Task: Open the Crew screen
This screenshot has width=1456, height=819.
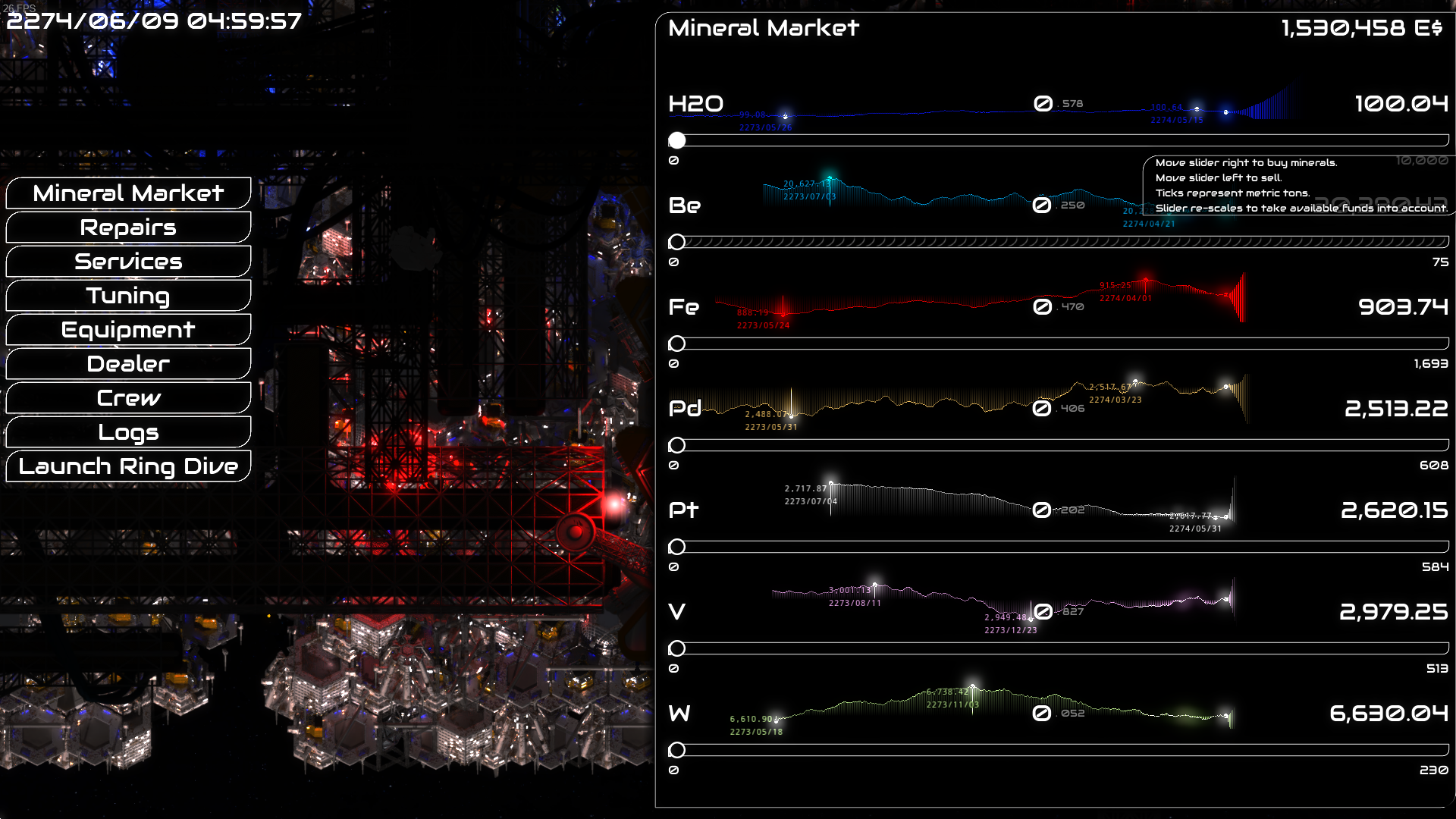Action: point(128,398)
